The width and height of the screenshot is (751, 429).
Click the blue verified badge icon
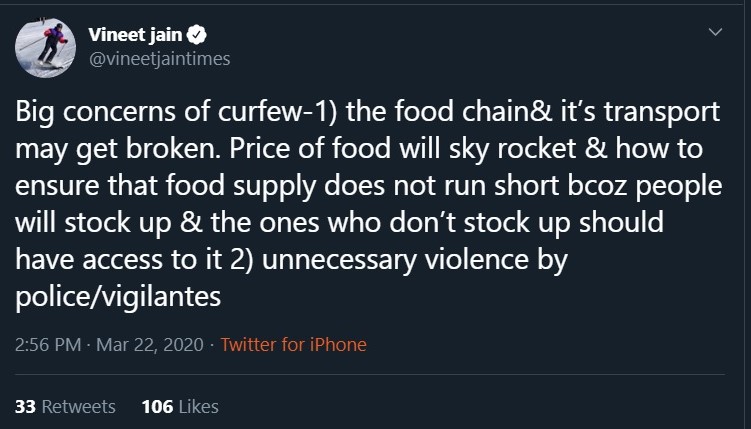click(199, 36)
